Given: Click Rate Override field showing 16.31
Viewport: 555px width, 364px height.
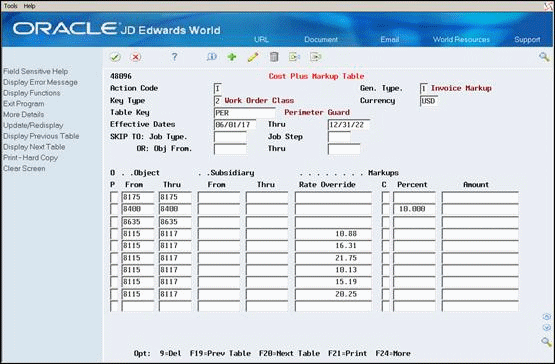Looking at the screenshot, I should (333, 246).
